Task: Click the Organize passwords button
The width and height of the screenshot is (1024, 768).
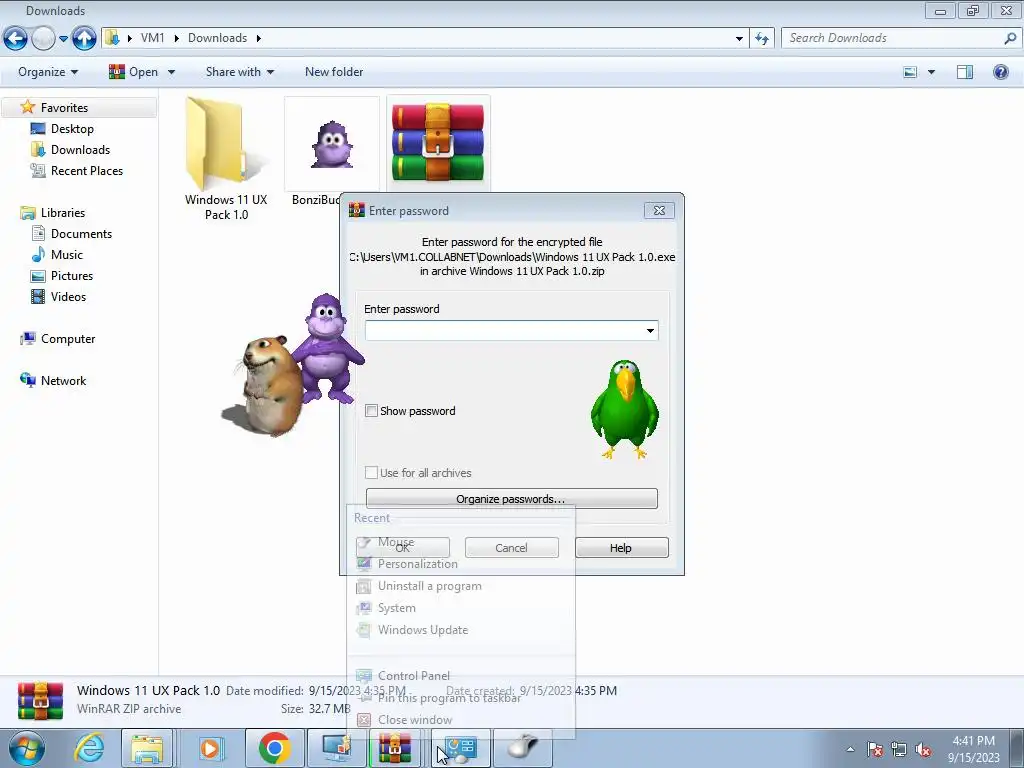Action: click(x=511, y=499)
